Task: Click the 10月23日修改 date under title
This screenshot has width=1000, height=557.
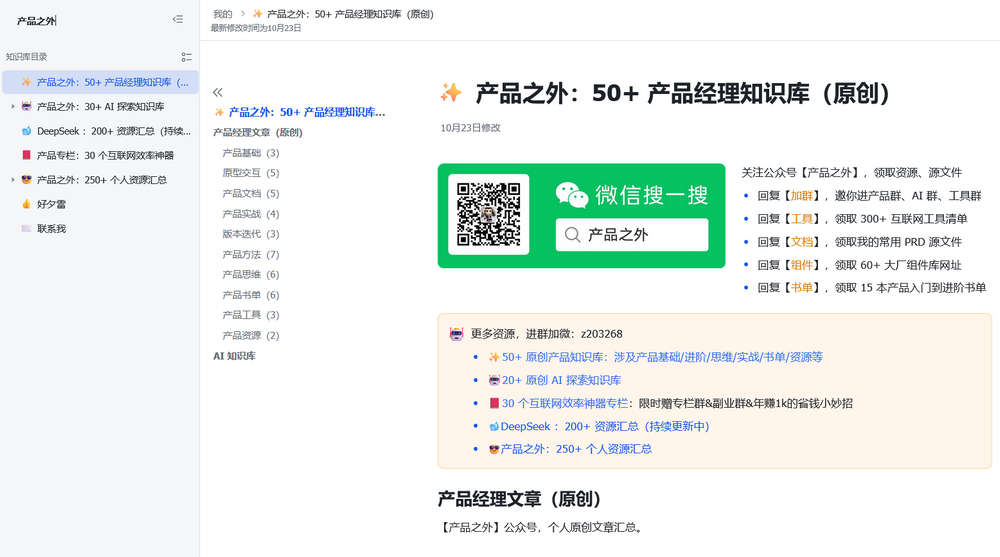Action: [x=471, y=128]
